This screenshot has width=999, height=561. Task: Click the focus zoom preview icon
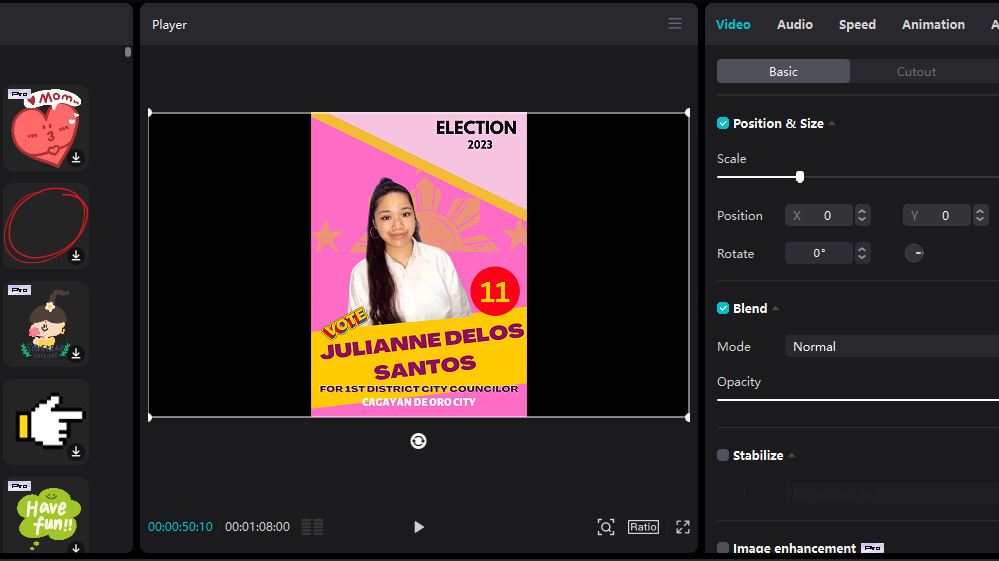point(605,527)
